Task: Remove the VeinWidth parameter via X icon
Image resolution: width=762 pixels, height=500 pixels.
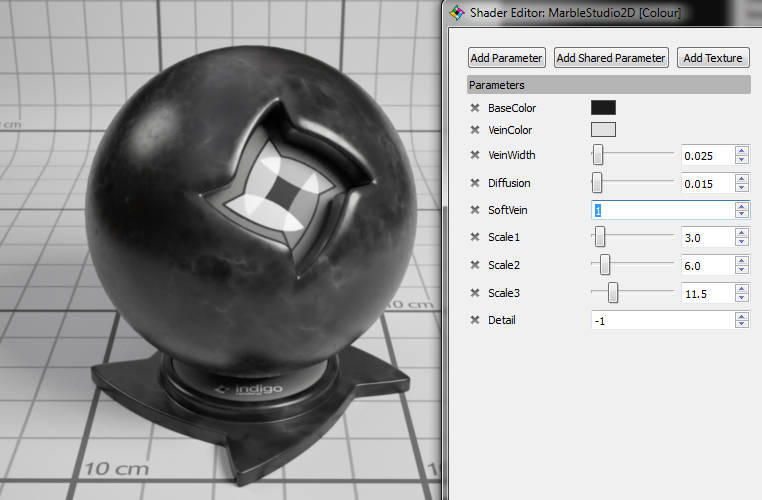Action: click(x=475, y=155)
